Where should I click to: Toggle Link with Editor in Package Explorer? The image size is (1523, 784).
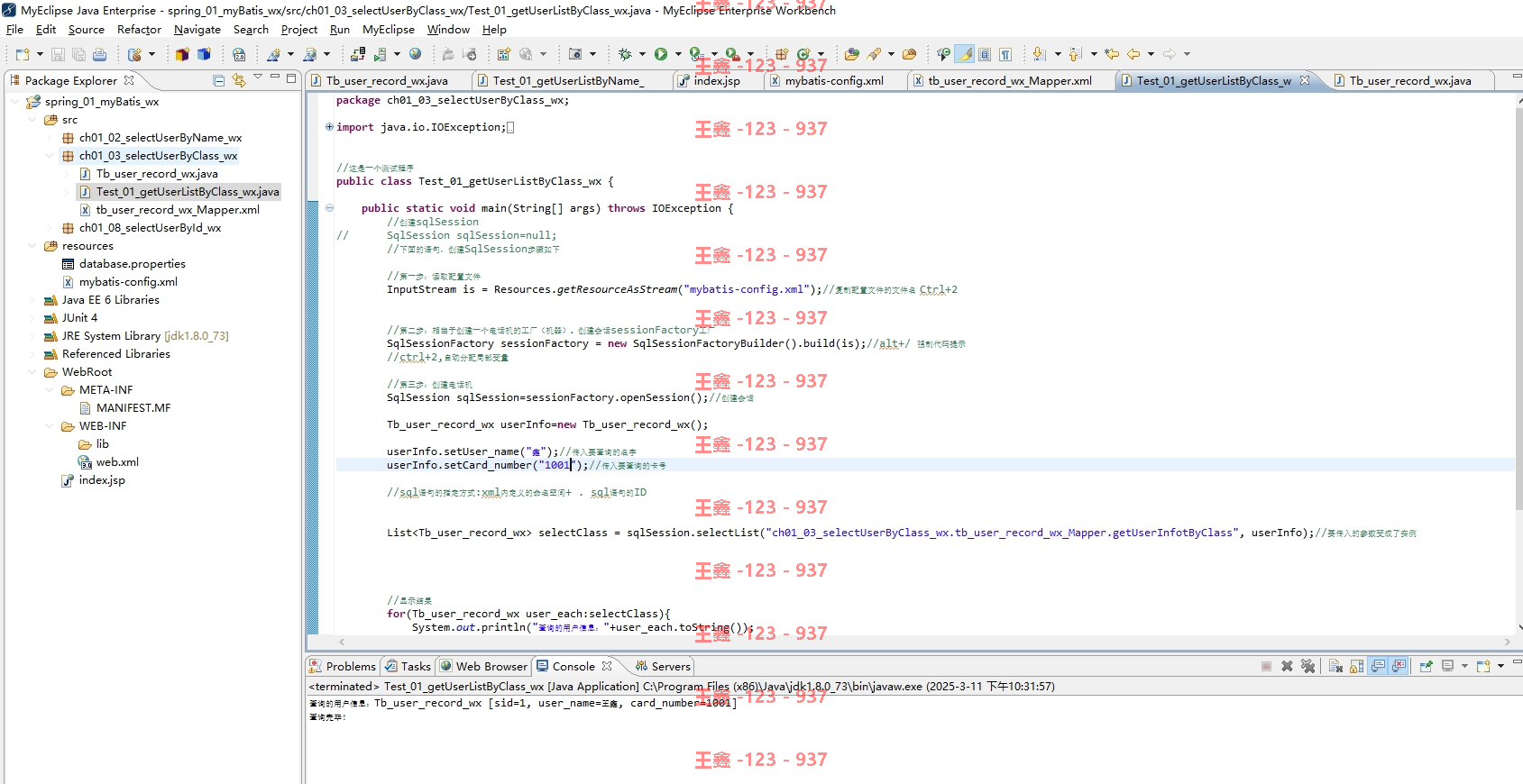pos(239,80)
